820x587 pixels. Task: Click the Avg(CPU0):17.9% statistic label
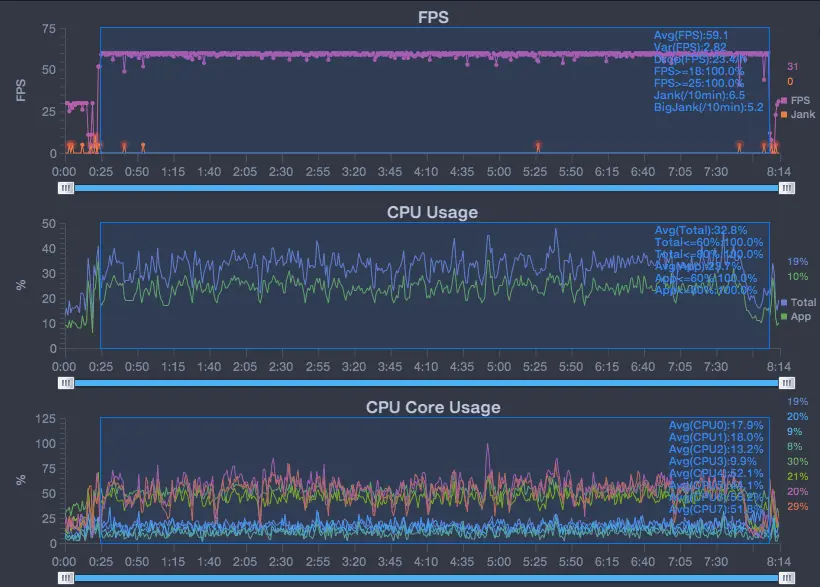coord(716,425)
